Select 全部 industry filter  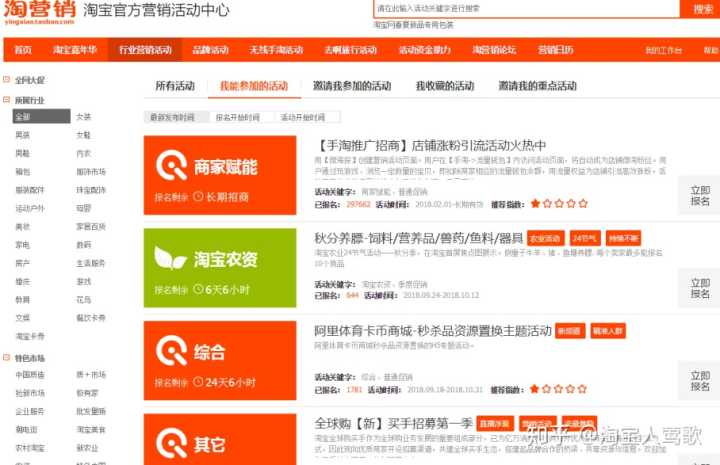coord(41,117)
